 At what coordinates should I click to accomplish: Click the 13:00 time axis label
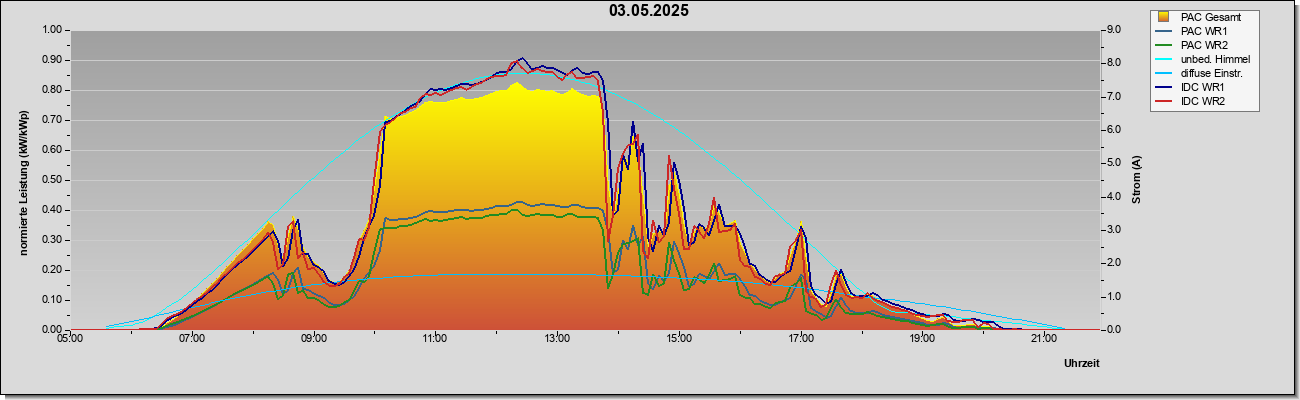coord(557,339)
